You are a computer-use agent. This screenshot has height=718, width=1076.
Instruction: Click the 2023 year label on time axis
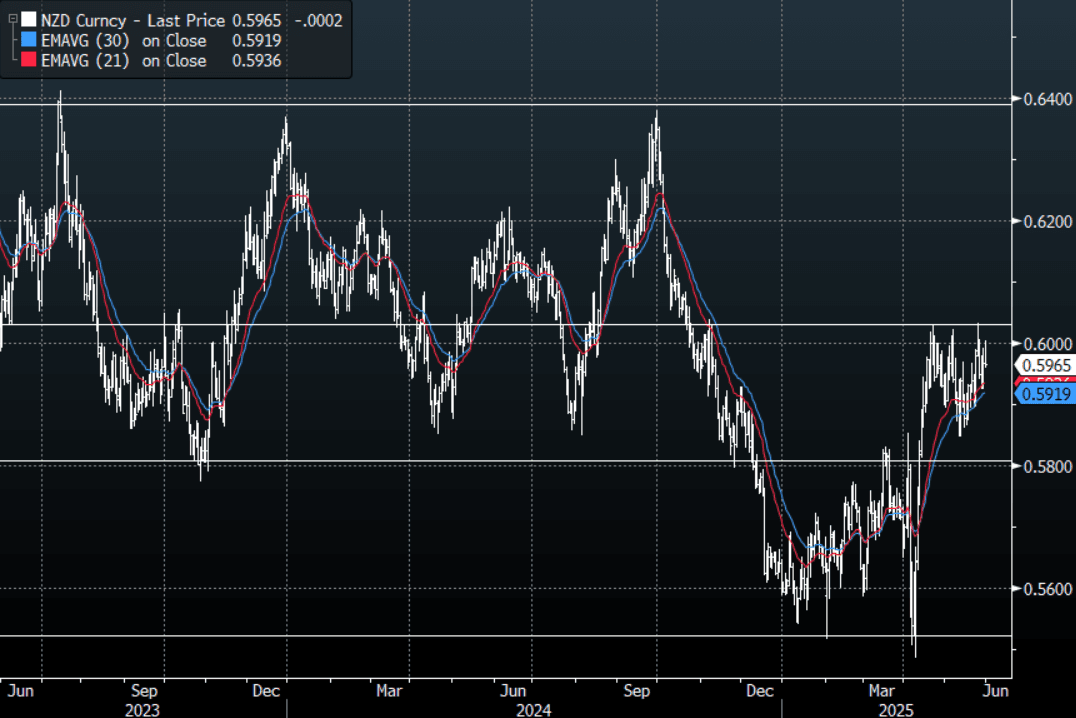click(141, 709)
